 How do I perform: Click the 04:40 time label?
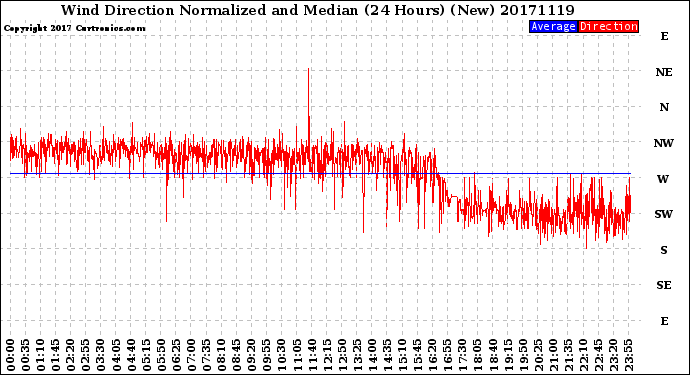[x=131, y=355]
